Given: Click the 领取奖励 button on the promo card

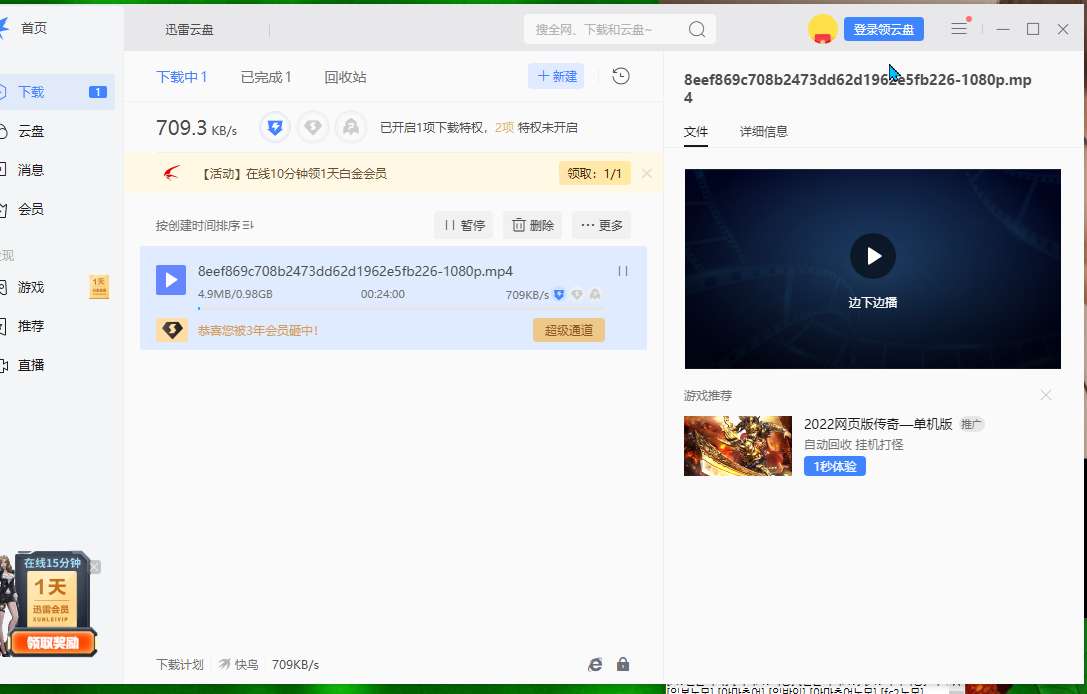Looking at the screenshot, I should pos(53,643).
